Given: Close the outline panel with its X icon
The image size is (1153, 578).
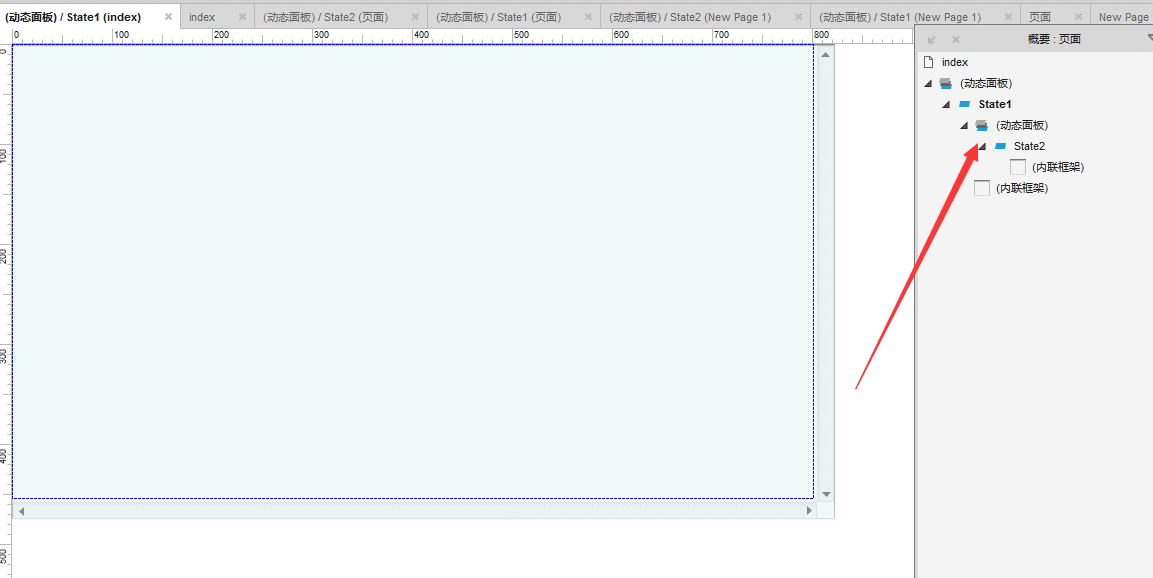Looking at the screenshot, I should [x=955, y=40].
